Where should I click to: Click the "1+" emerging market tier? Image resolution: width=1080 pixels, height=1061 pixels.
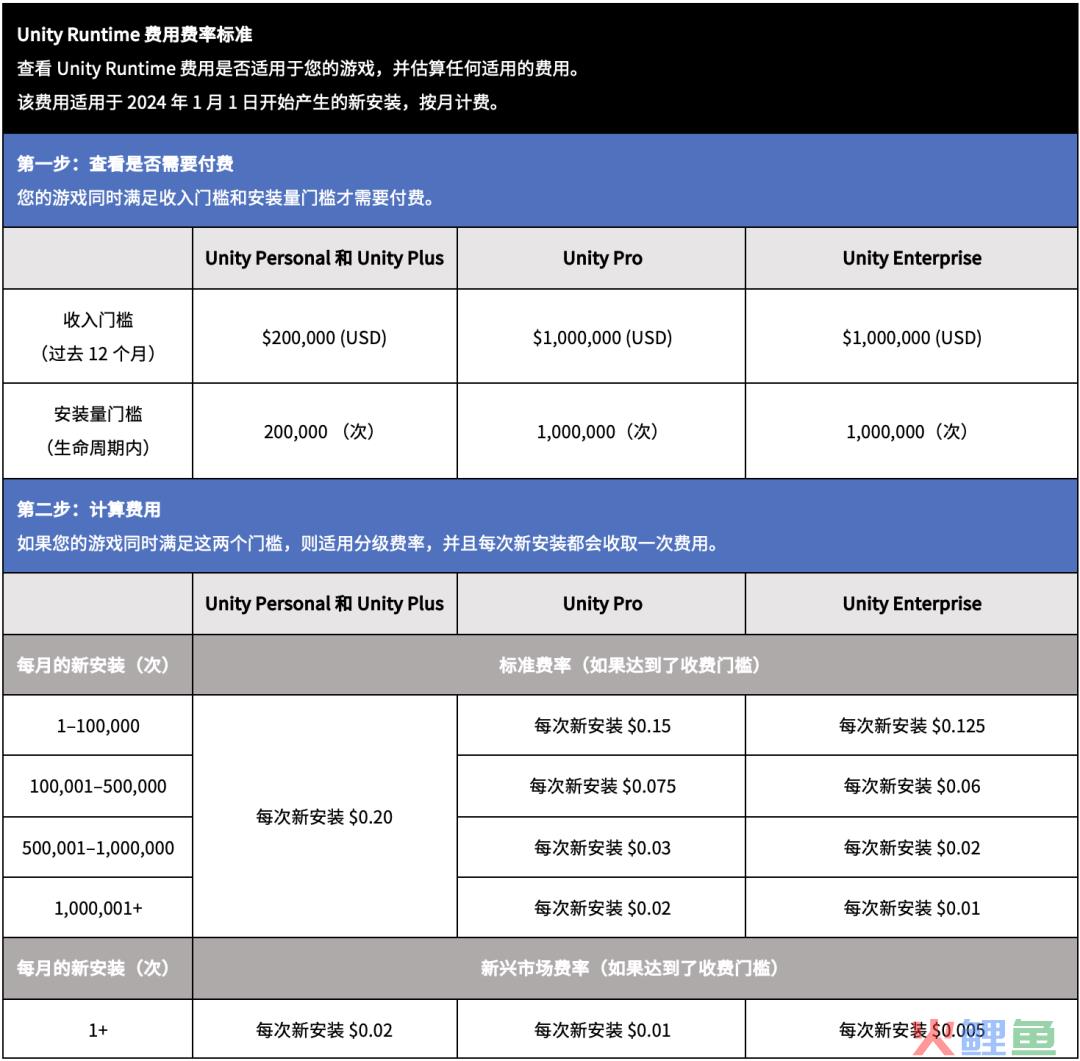pyautogui.click(x=98, y=1030)
